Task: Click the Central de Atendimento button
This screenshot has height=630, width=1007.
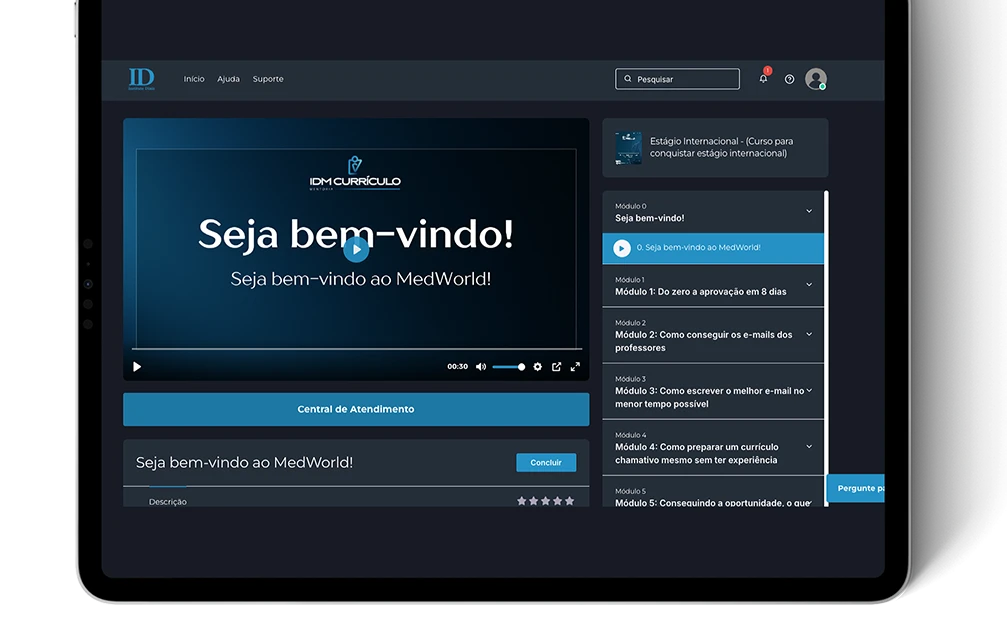Action: coord(356,409)
